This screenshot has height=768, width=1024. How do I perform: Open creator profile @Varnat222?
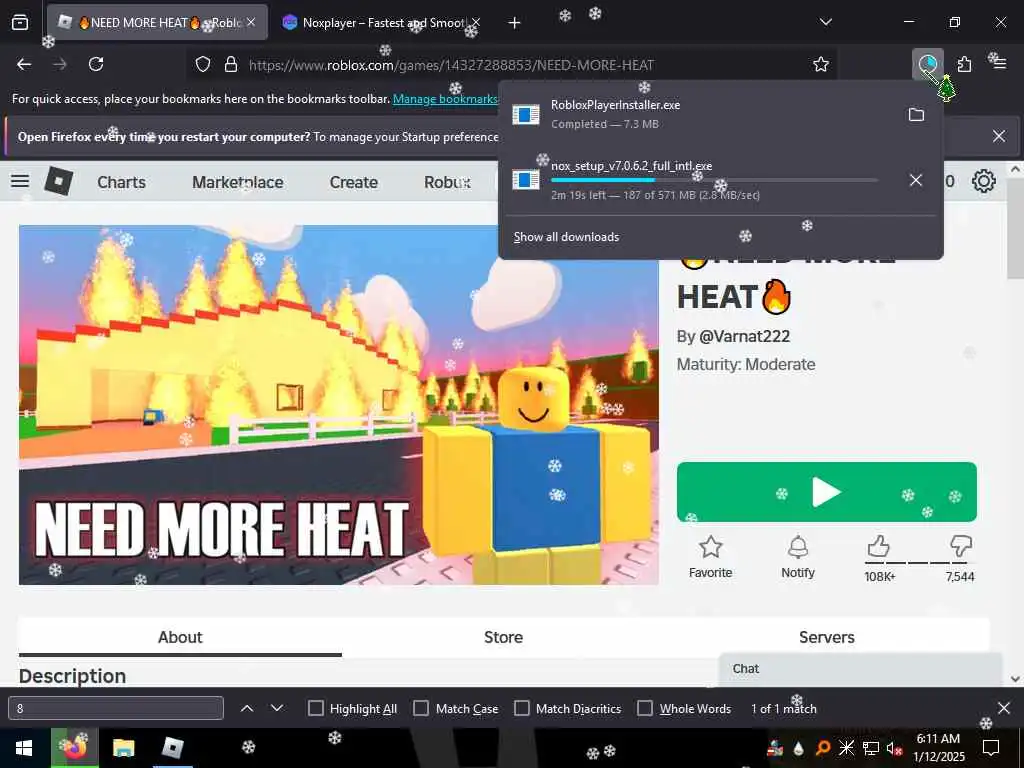coord(744,336)
